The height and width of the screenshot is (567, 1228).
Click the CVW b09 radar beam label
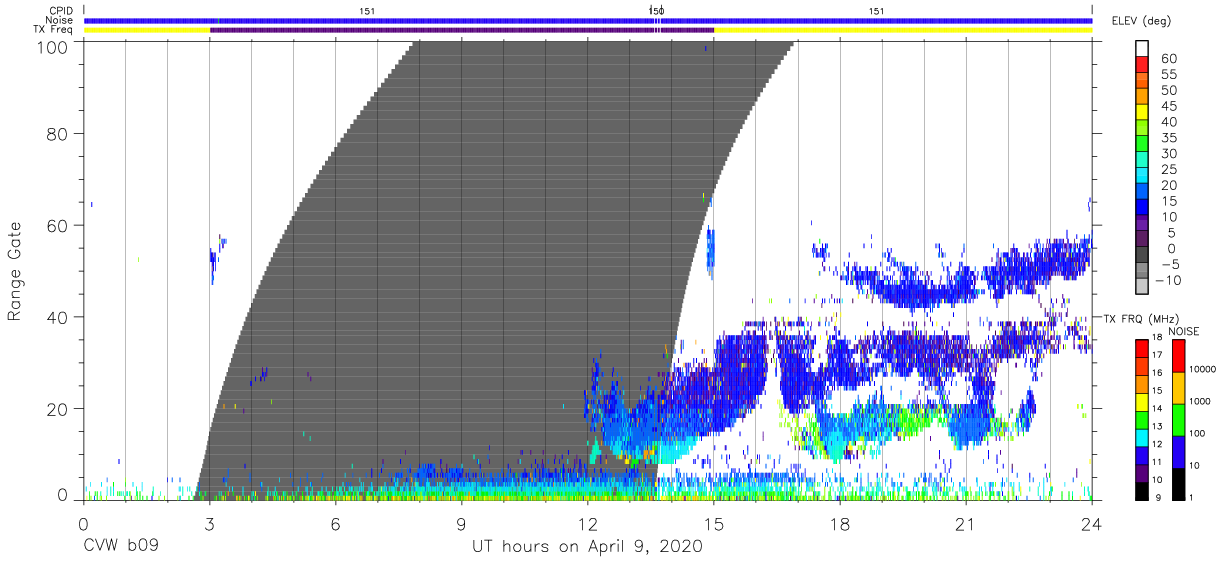click(x=120, y=547)
